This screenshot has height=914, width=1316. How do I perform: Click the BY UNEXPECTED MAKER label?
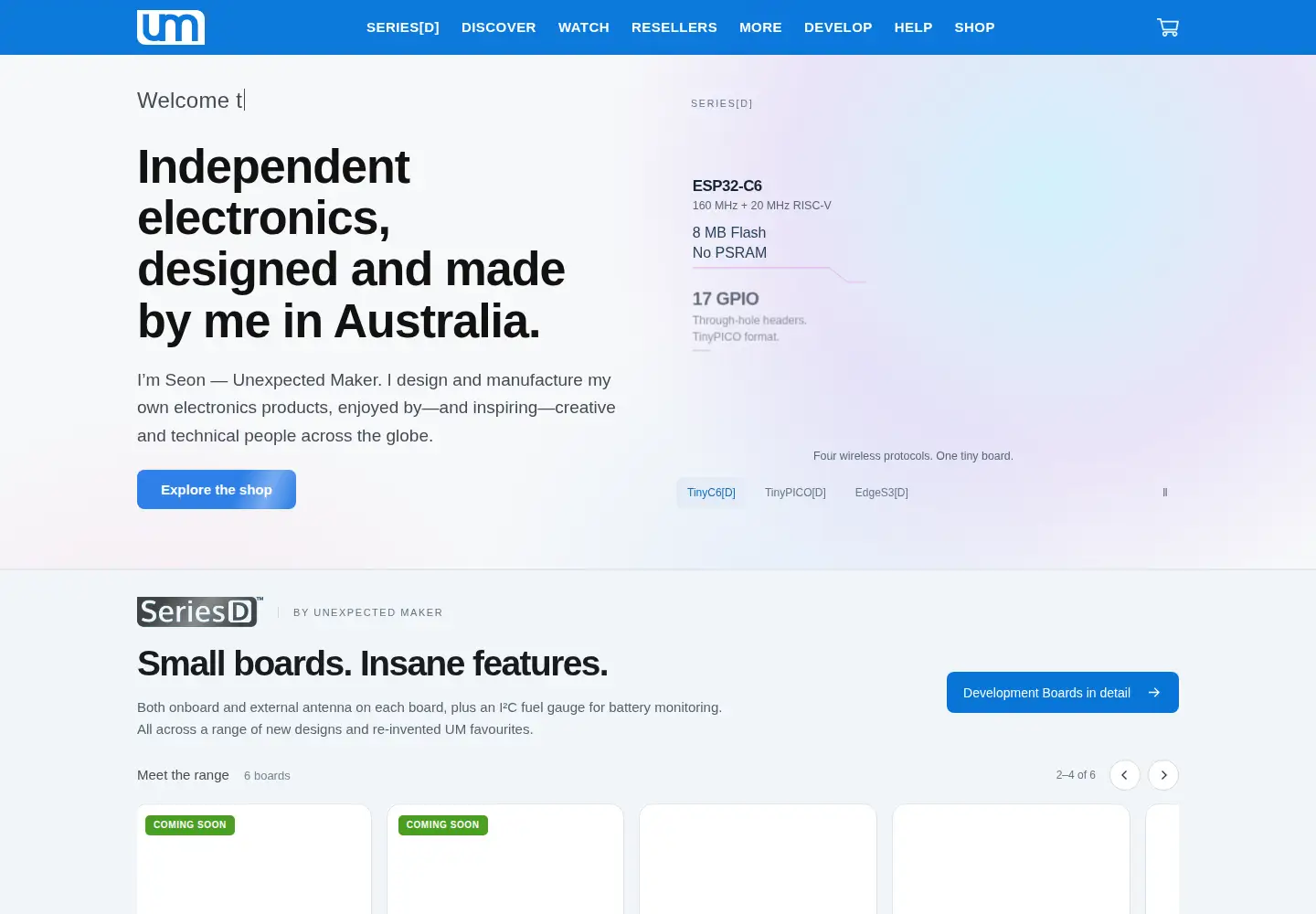point(368,612)
